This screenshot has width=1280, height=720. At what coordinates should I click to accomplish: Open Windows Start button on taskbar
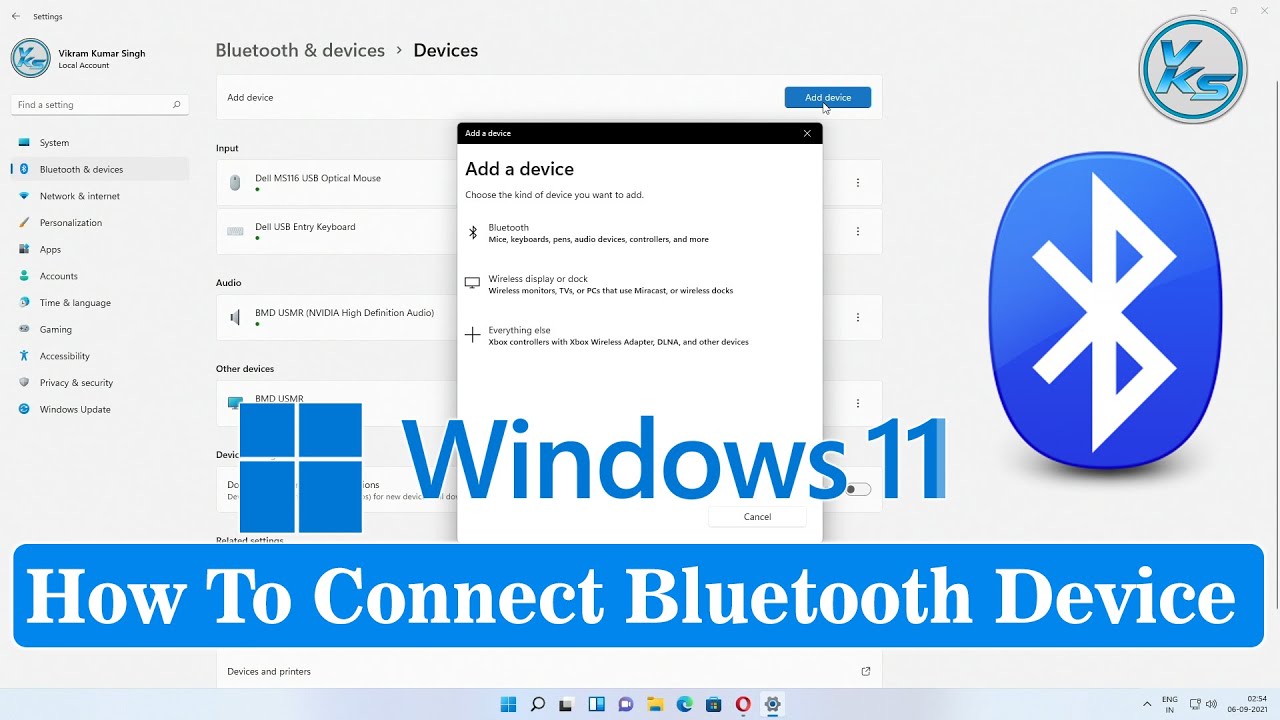click(x=508, y=704)
